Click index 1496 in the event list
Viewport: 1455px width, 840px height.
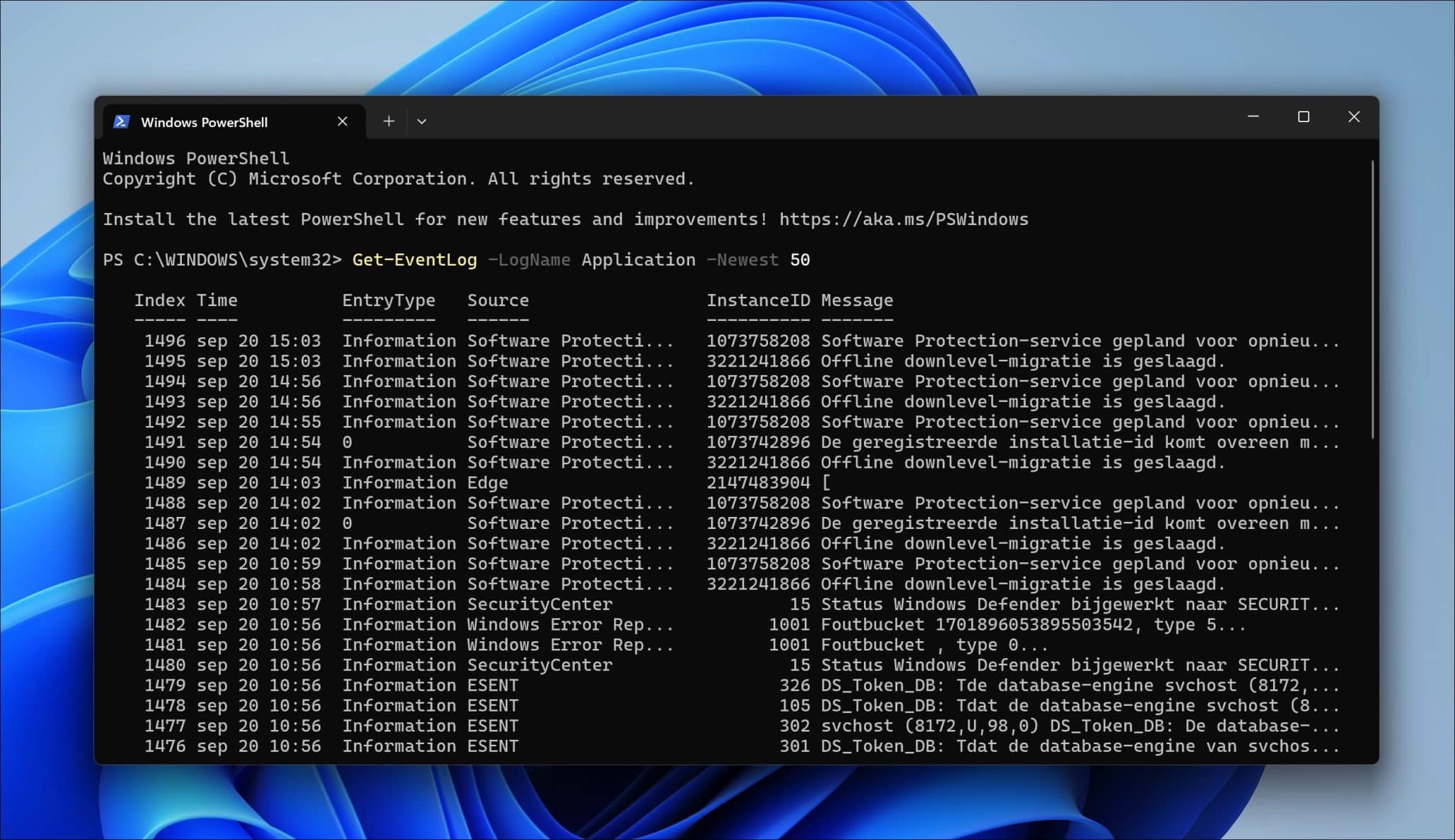(x=165, y=341)
